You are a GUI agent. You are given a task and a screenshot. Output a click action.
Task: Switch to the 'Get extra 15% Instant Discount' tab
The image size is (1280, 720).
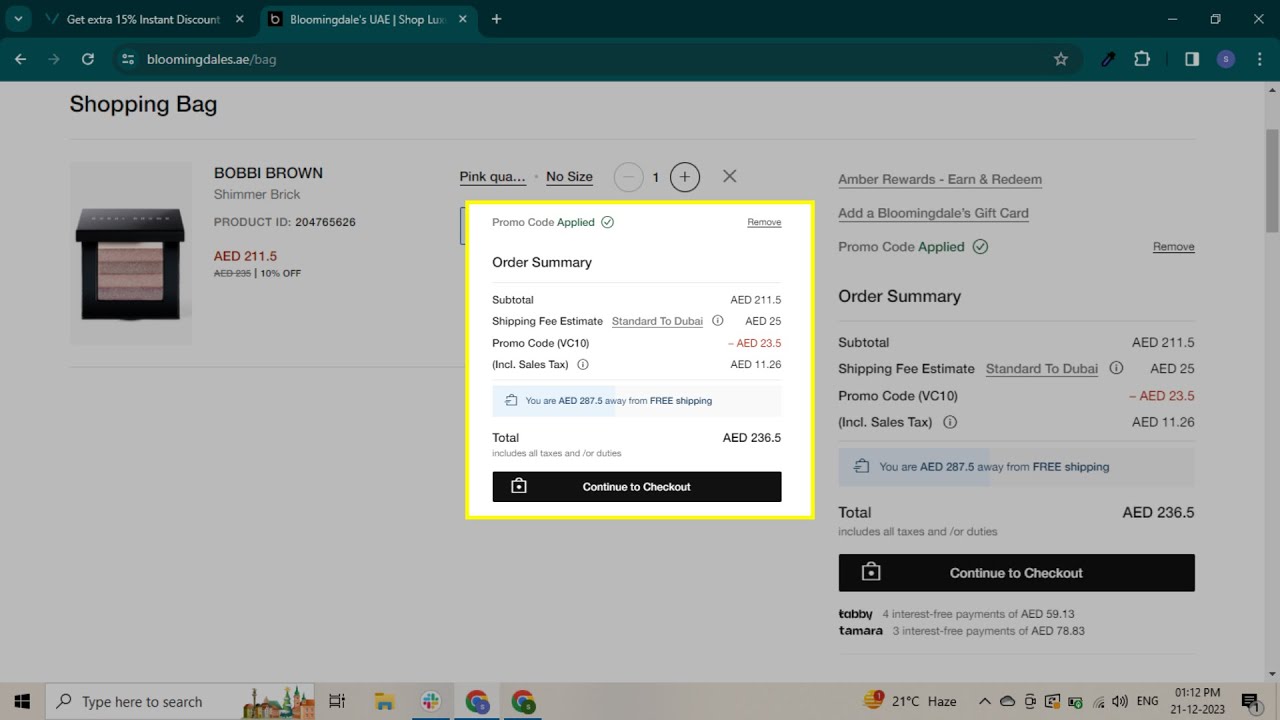tap(142, 19)
